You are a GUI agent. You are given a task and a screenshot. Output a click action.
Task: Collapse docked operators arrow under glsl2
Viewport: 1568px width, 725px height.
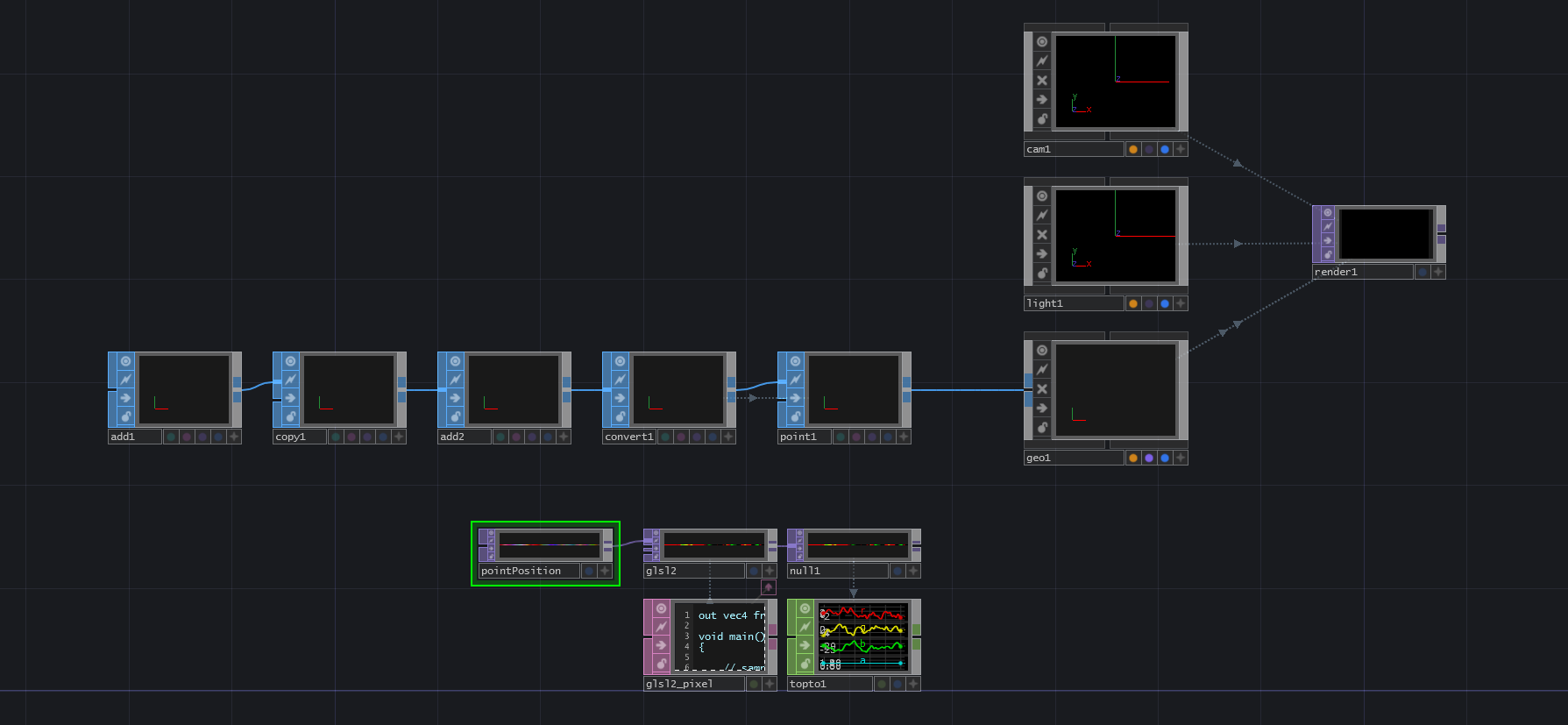click(x=768, y=587)
